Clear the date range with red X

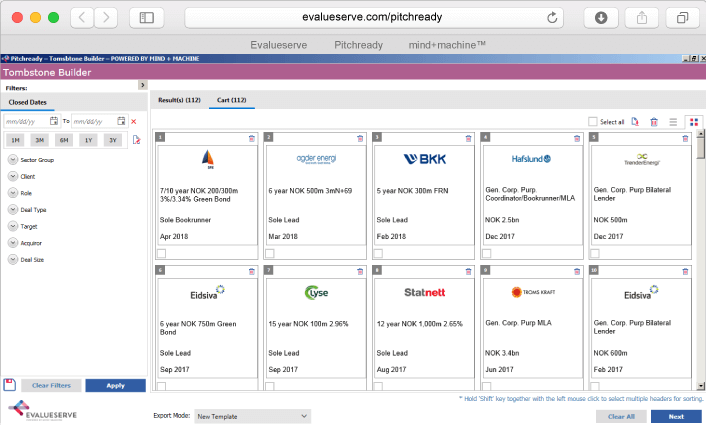[134, 121]
